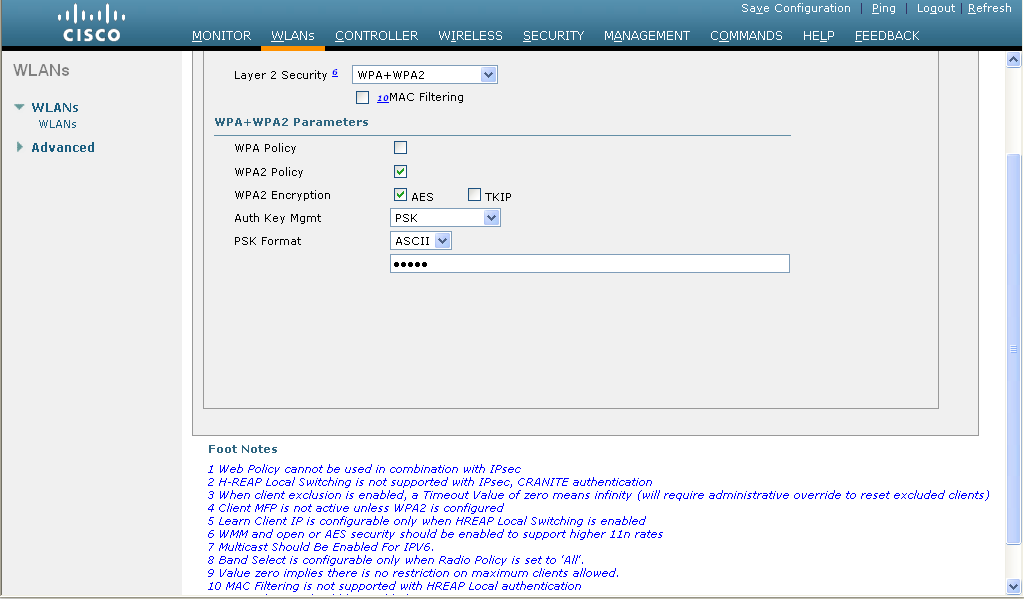The height and width of the screenshot is (599, 1024).
Task: Uncheck the WPA2 Policy checkbox
Action: [x=400, y=171]
